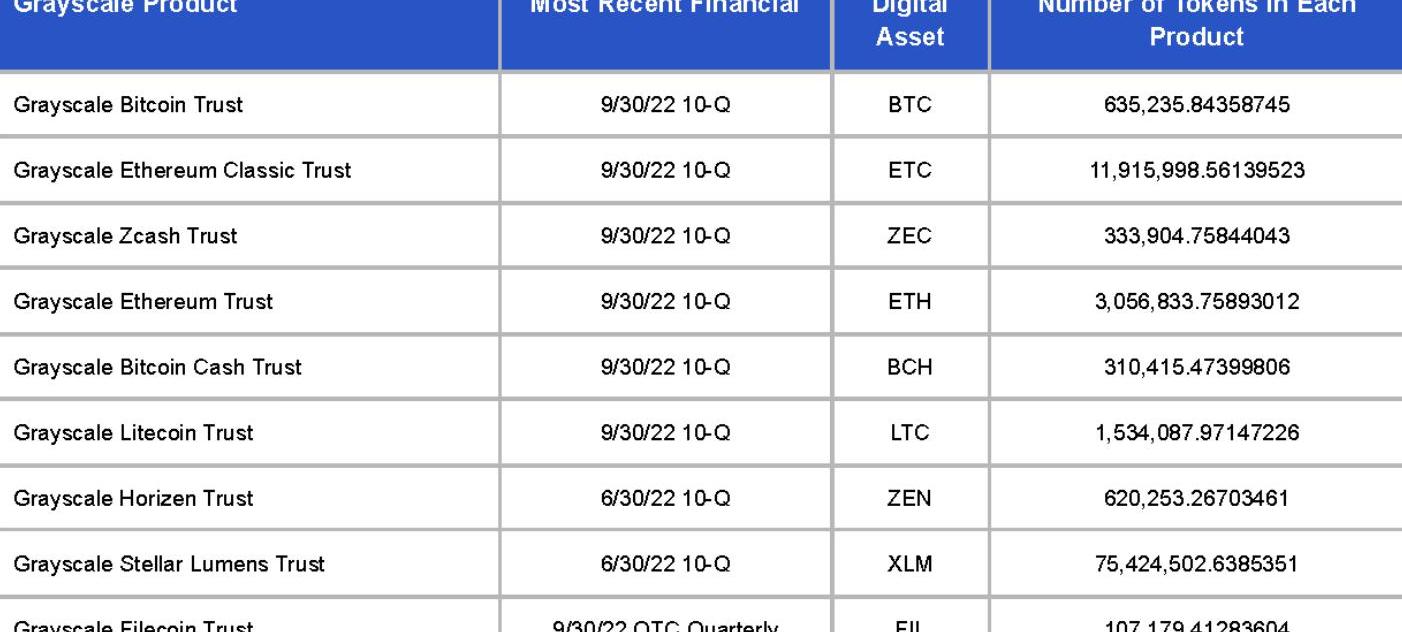This screenshot has height=632, width=1402.
Task: Select token count 1,534,087.97147226
Action: click(1196, 433)
